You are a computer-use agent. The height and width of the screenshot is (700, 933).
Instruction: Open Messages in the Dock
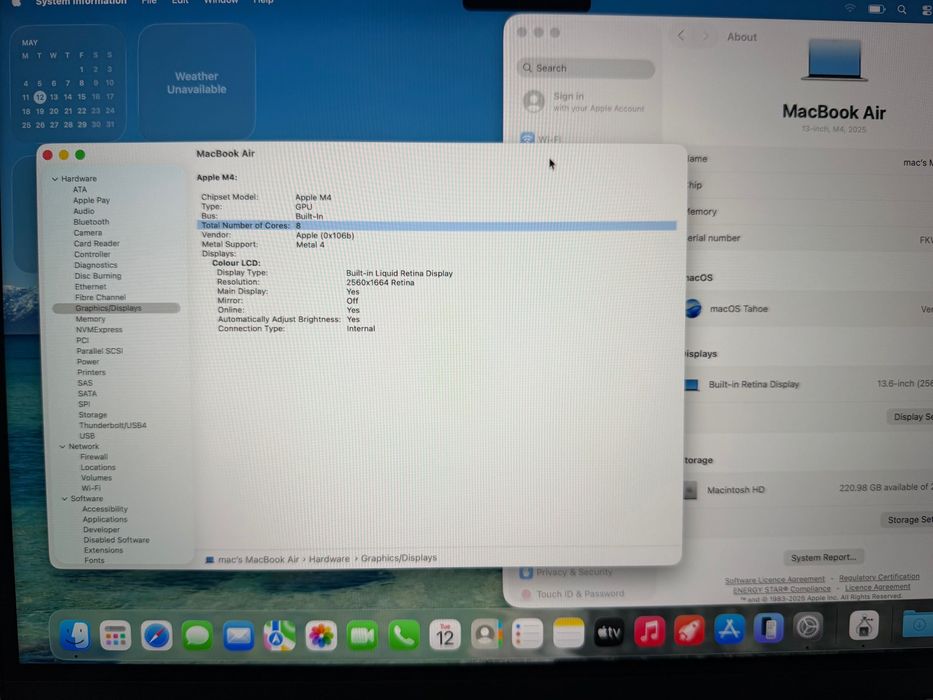[197, 636]
